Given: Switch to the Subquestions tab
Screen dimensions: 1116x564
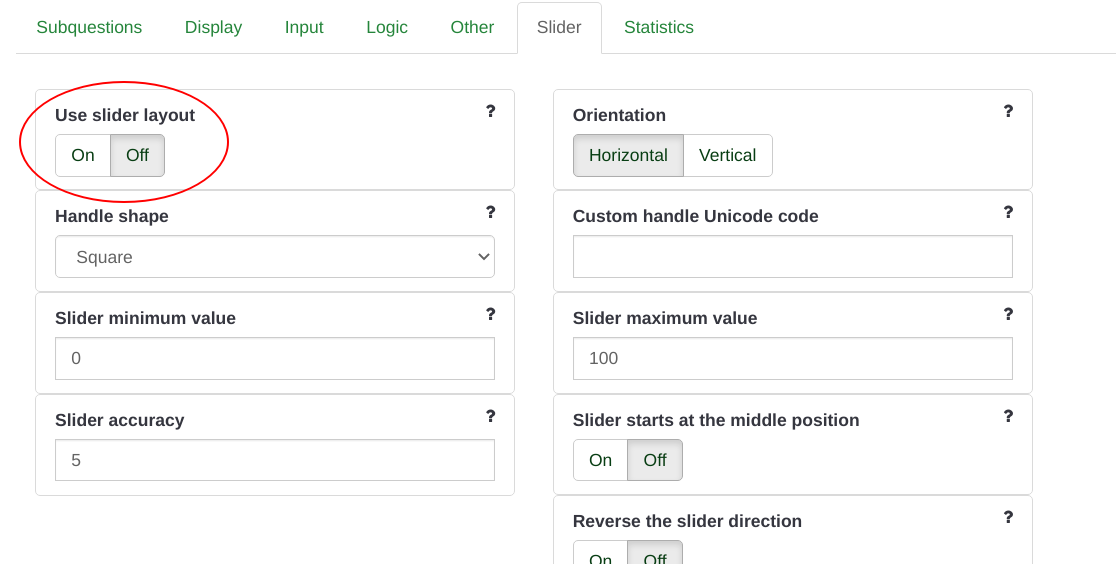Looking at the screenshot, I should [89, 28].
